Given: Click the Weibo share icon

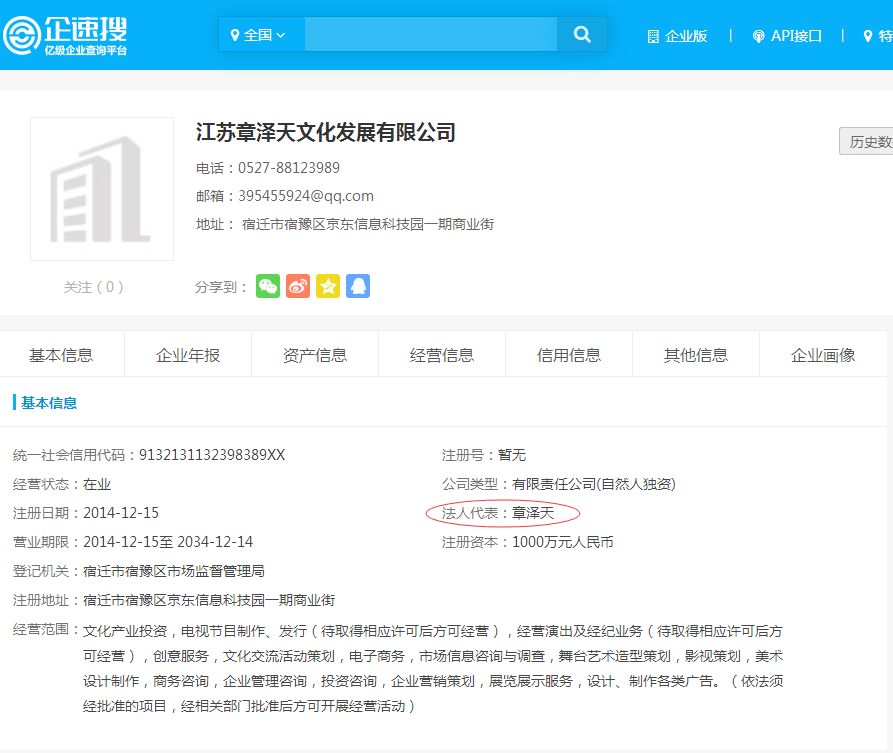Looking at the screenshot, I should 297,286.
